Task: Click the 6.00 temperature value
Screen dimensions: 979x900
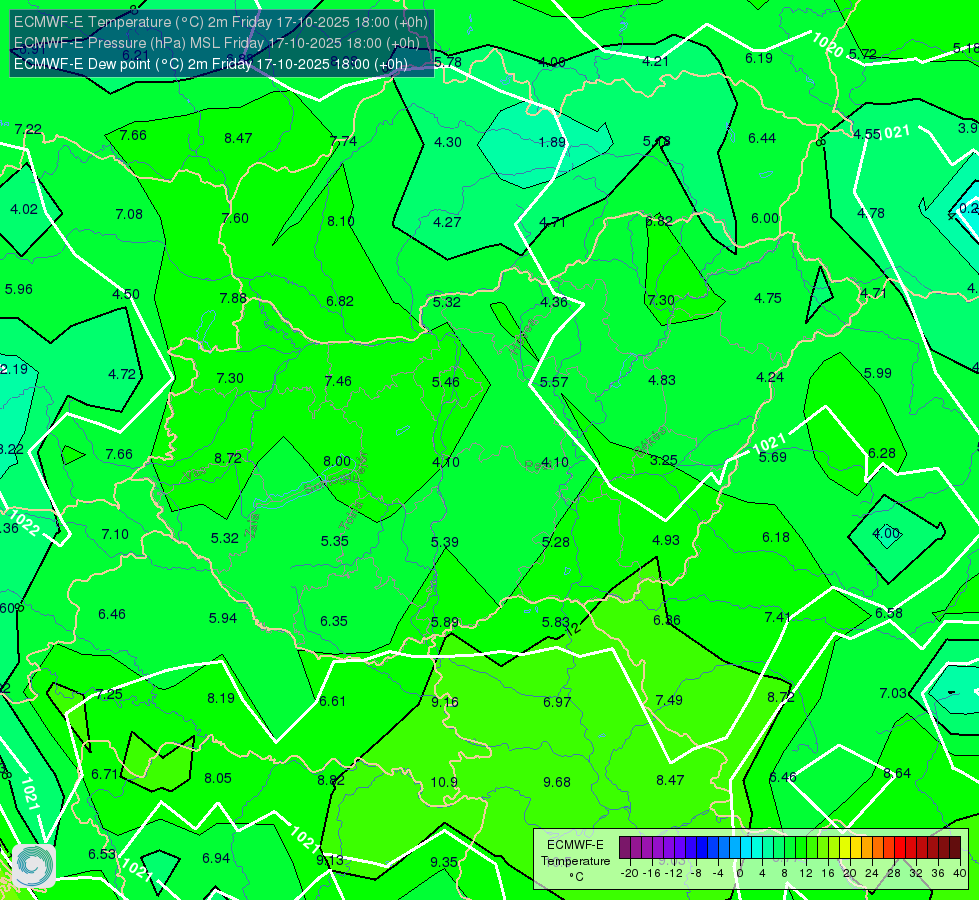Action: click(765, 218)
